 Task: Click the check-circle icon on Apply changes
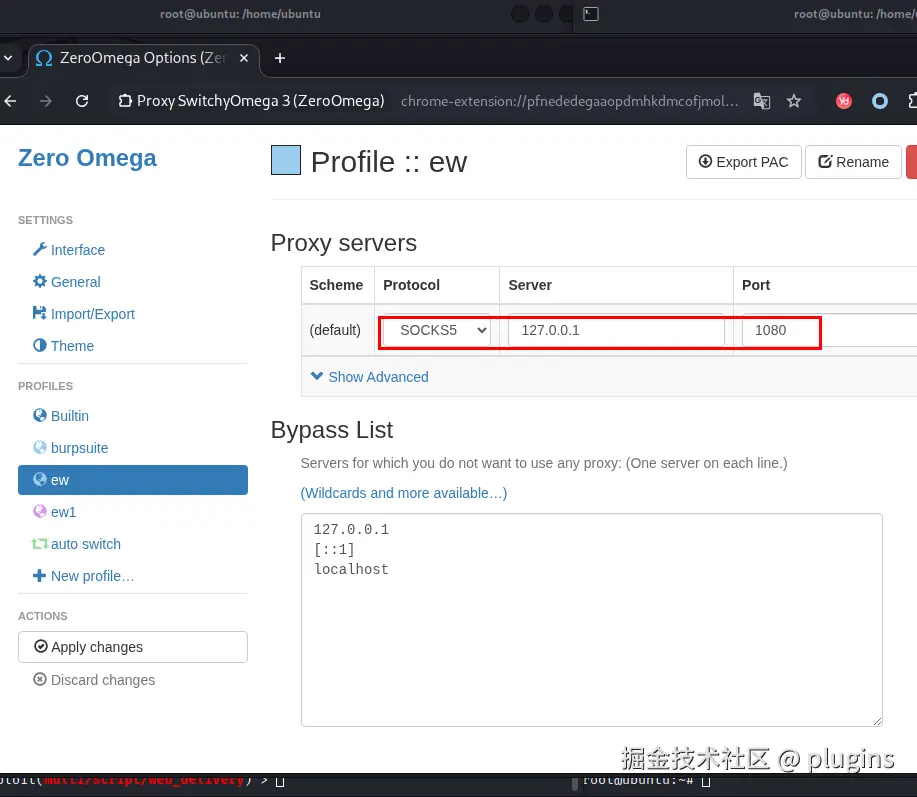pyautogui.click(x=41, y=646)
